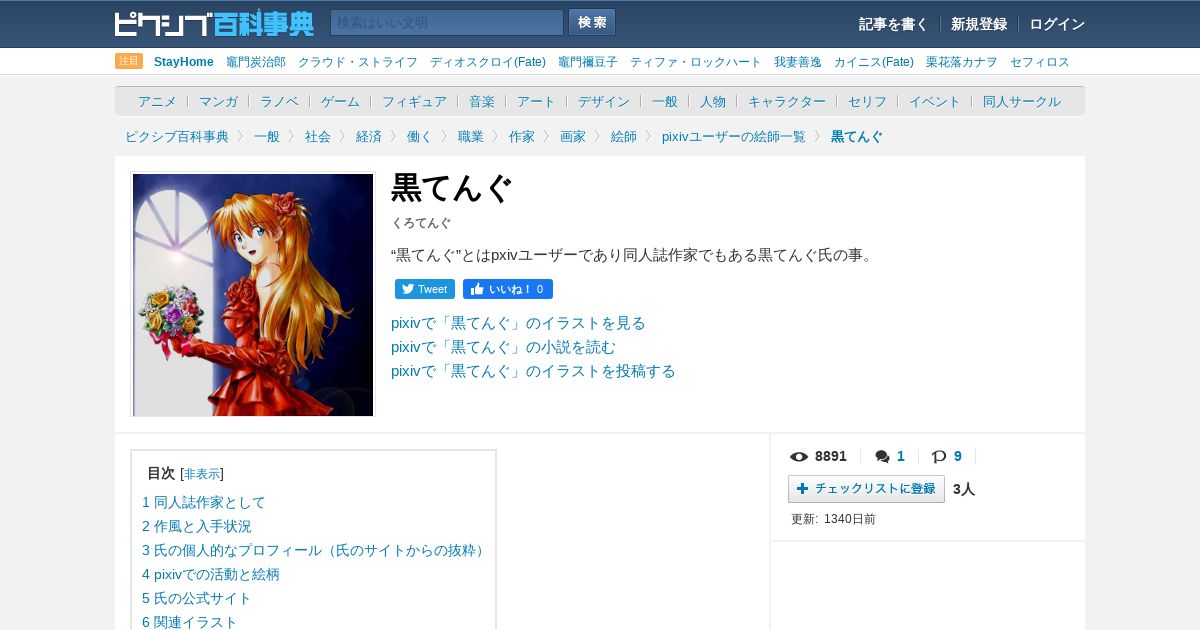Open カイニス(Fate) trending tag
This screenshot has height=630, width=1200.
tap(874, 62)
